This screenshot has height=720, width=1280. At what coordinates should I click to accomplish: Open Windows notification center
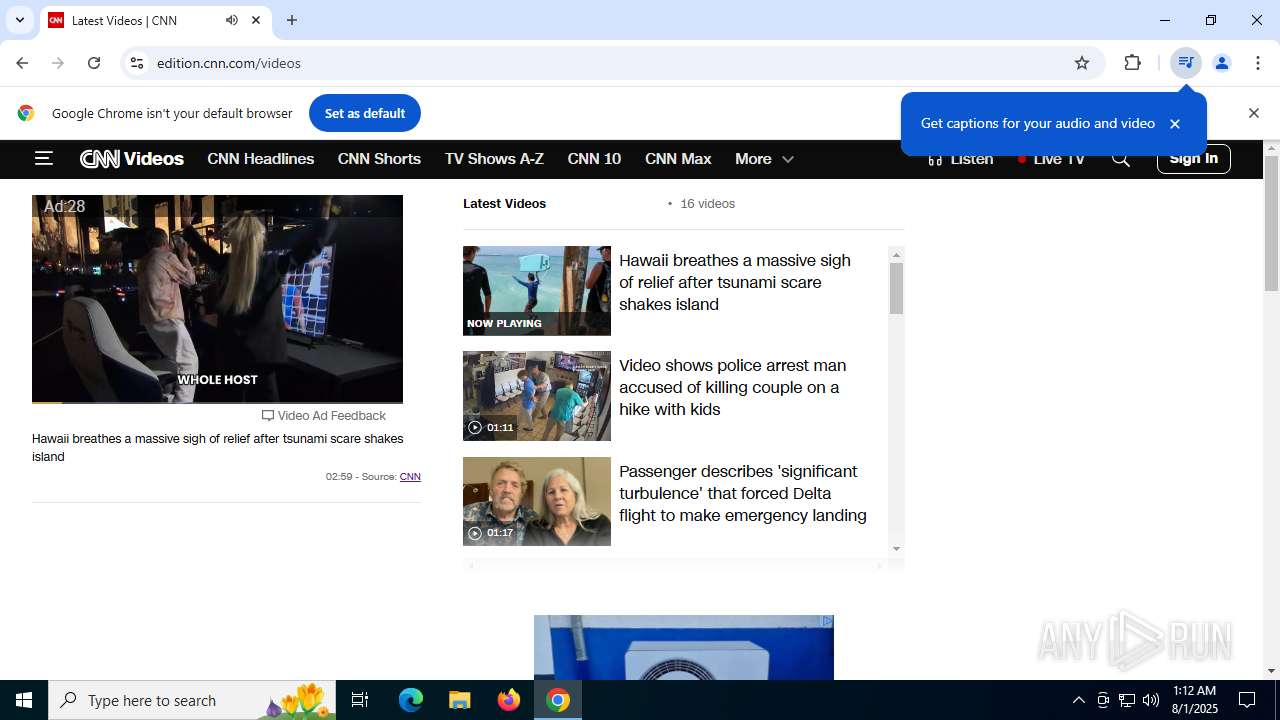1247,700
